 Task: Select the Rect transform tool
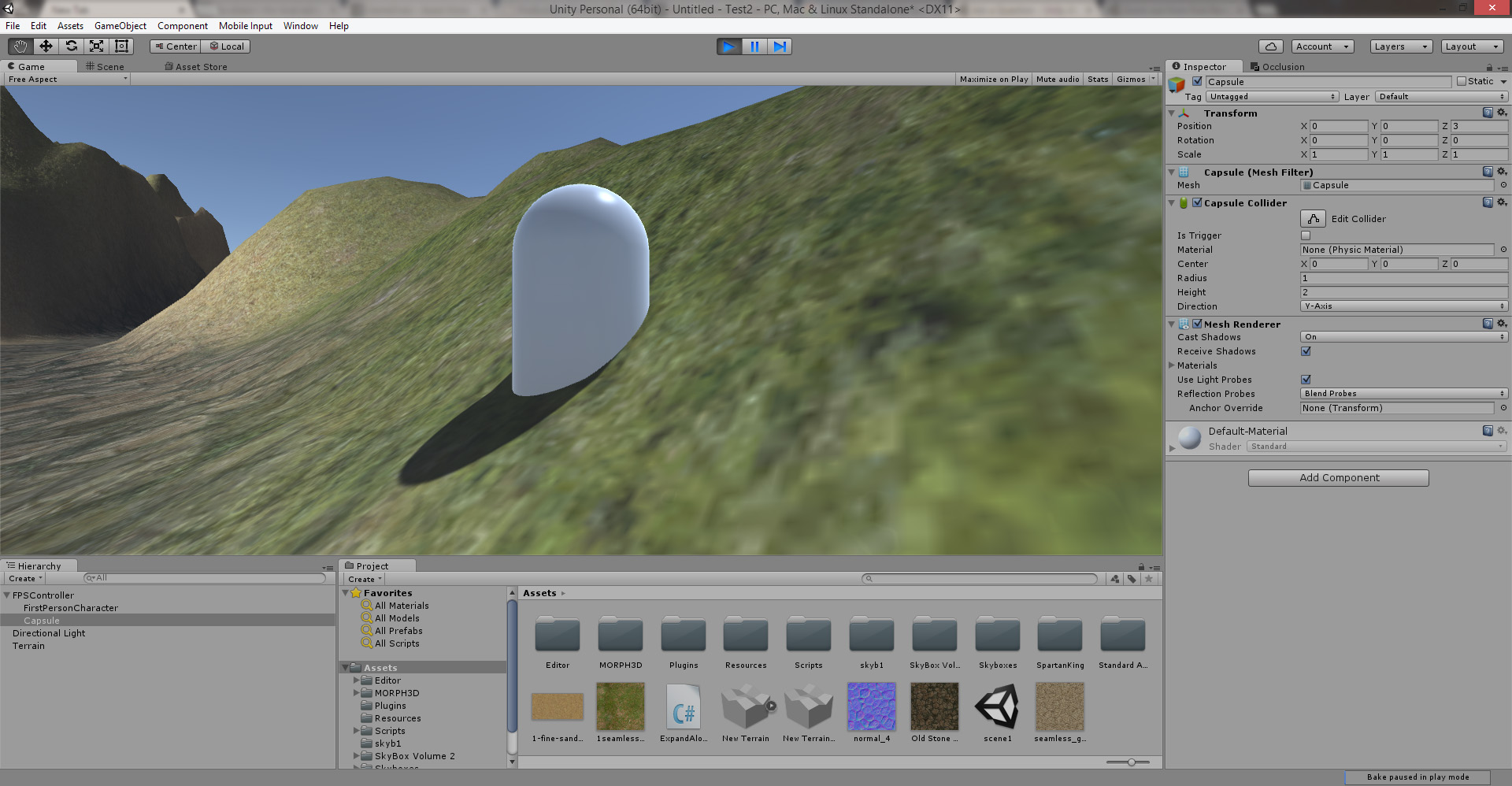coord(121,46)
